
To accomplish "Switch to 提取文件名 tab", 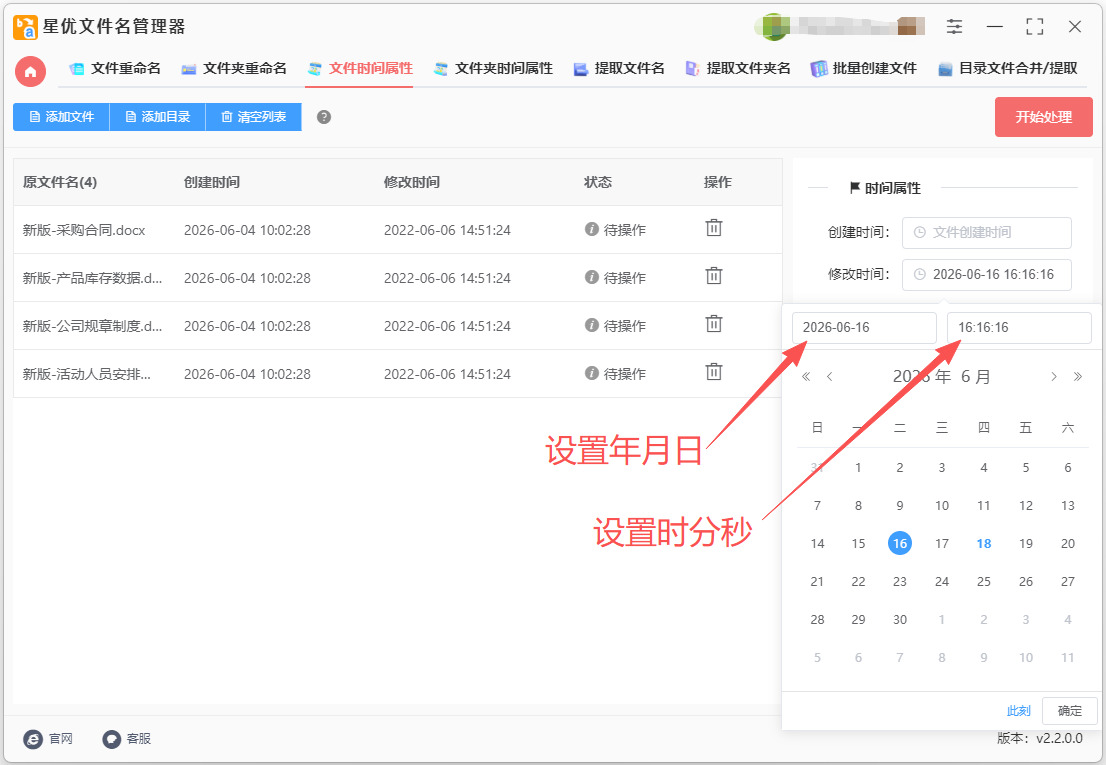I will coord(619,68).
